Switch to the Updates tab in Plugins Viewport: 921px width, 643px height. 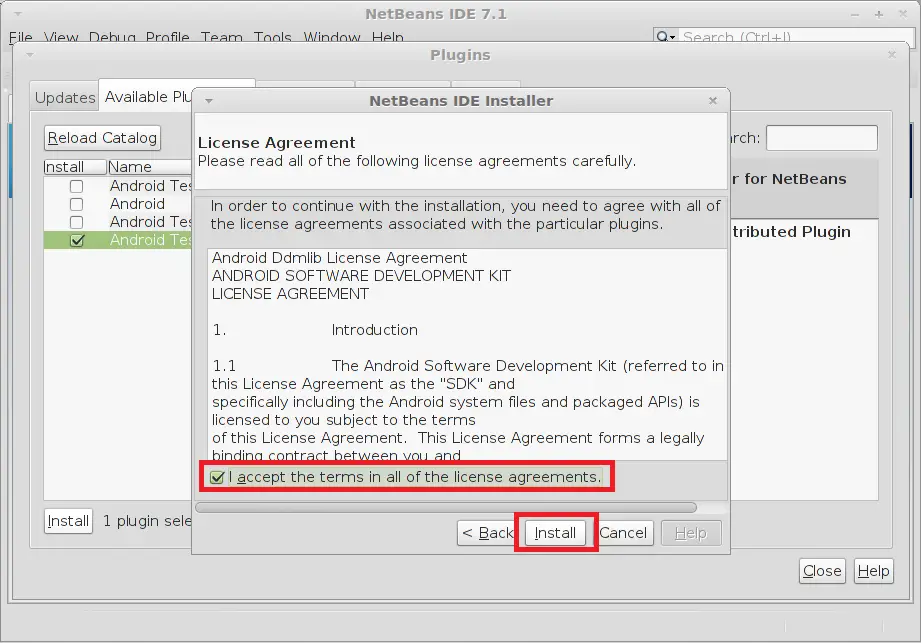pos(65,97)
